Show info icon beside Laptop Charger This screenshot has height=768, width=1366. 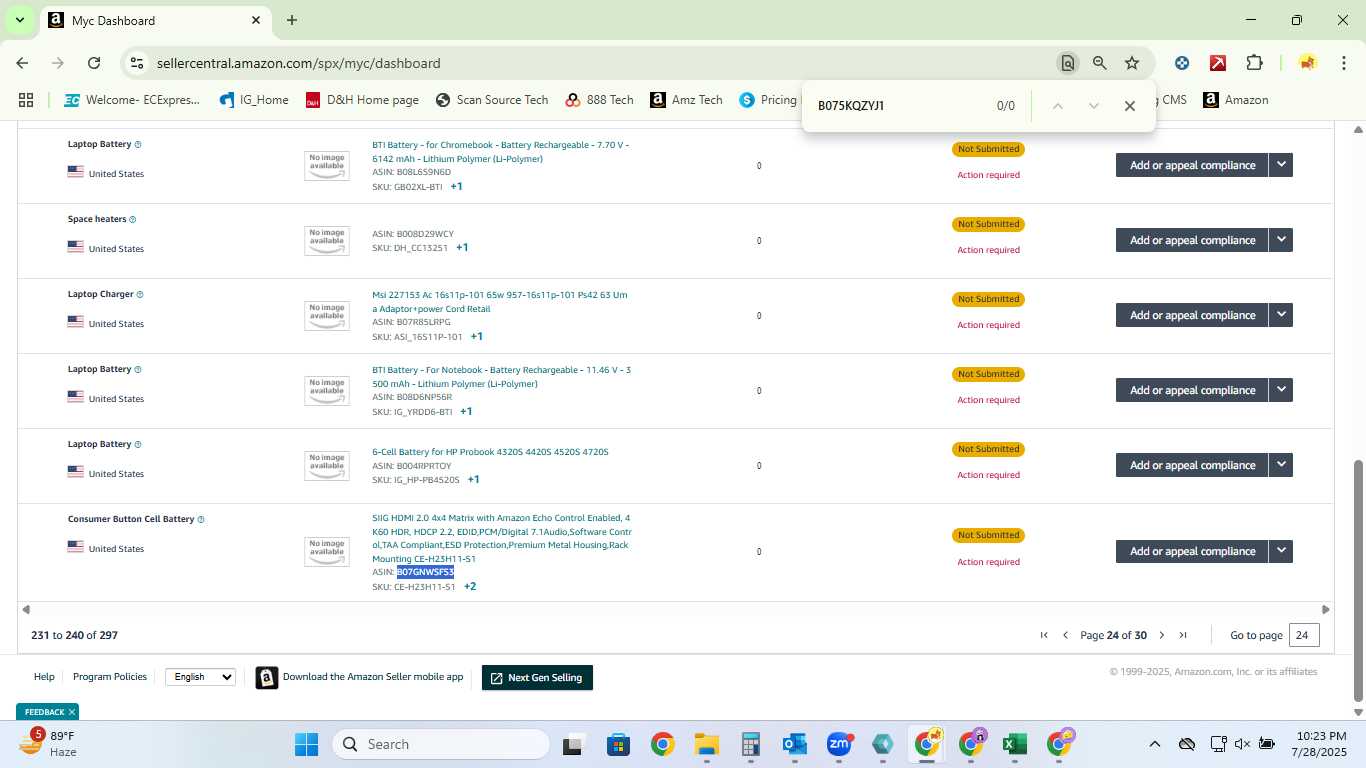pyautogui.click(x=139, y=294)
